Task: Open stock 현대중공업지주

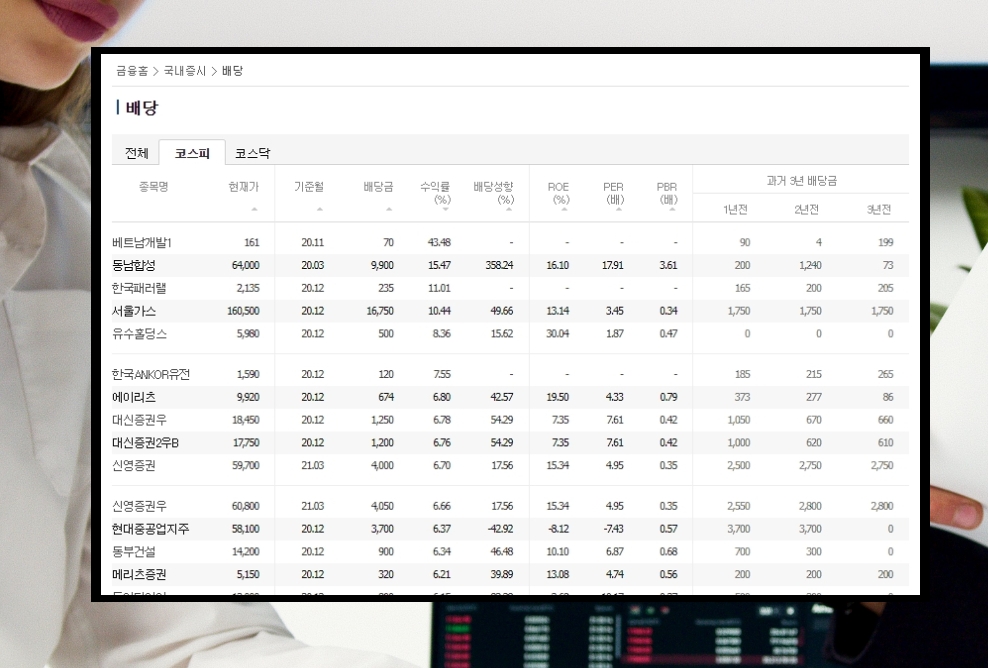Action: click(150, 529)
